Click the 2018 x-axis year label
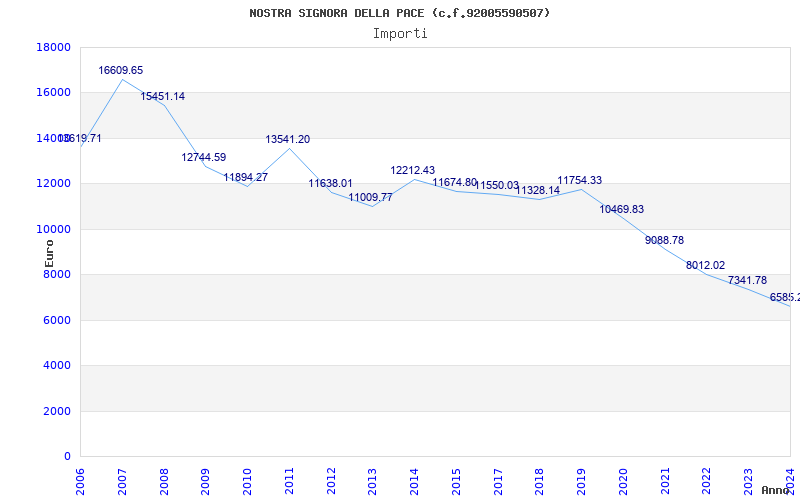This screenshot has height=500, width=800. point(540,481)
